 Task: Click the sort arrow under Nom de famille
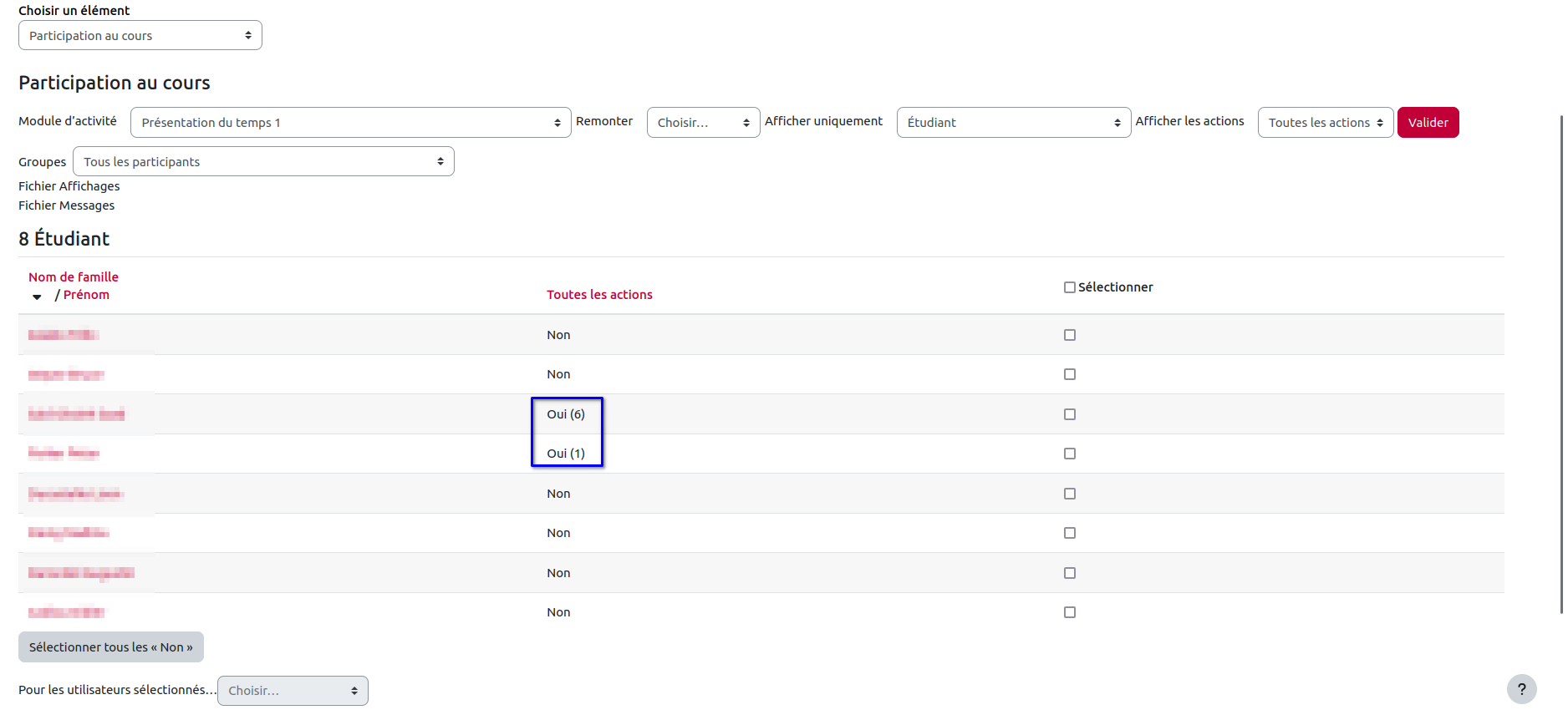point(37,297)
